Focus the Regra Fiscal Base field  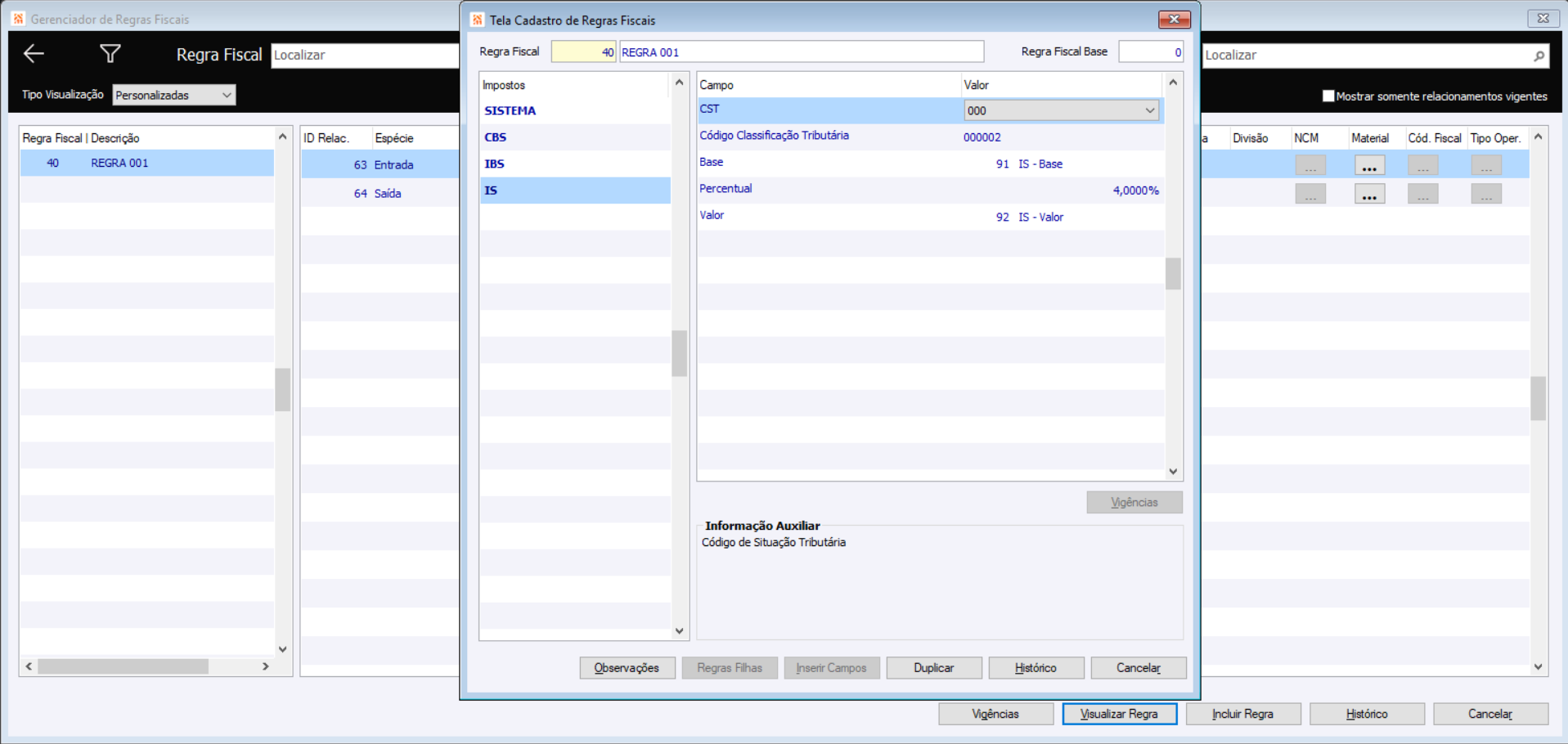coord(1151,52)
